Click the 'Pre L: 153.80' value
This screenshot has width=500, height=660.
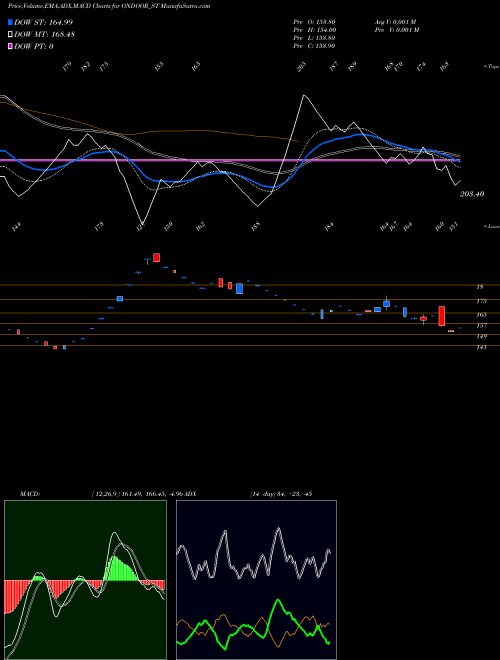pyautogui.click(x=314, y=37)
